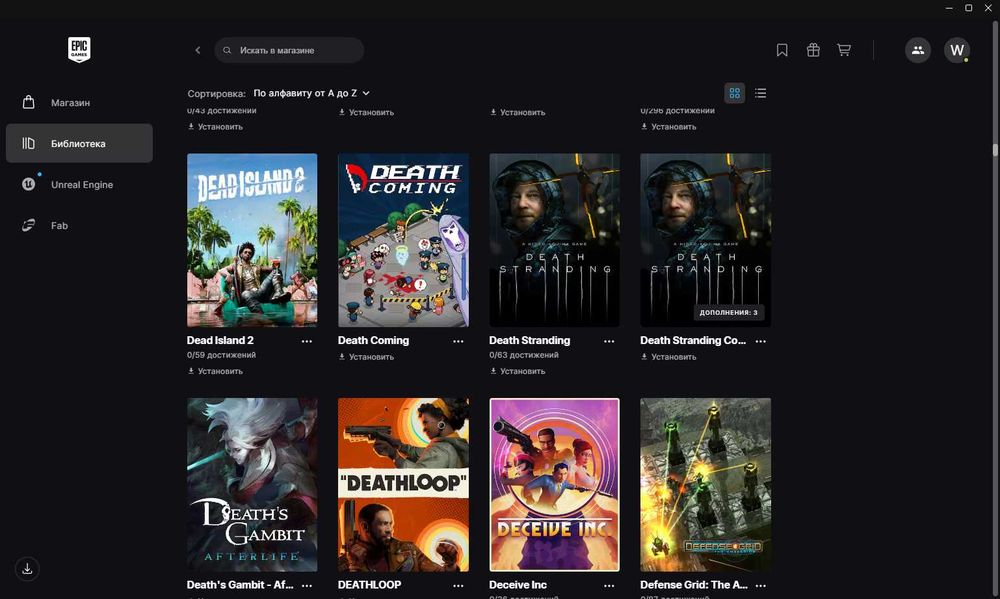The image size is (1000, 599).
Task: Open the Defense Grid cover thumbnail
Action: point(705,485)
